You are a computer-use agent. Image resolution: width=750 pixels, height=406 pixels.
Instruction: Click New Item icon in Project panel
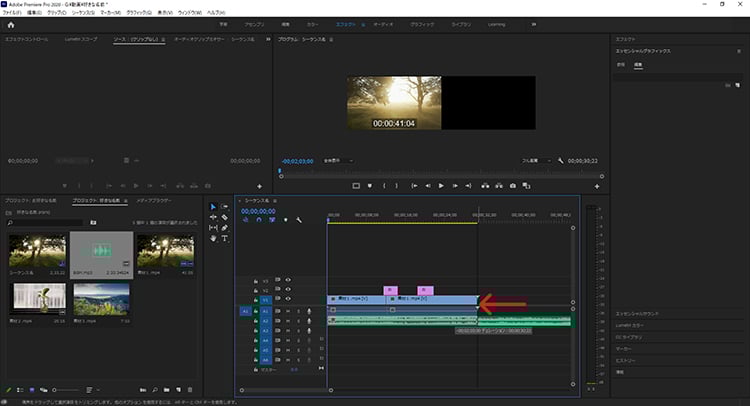(x=178, y=390)
